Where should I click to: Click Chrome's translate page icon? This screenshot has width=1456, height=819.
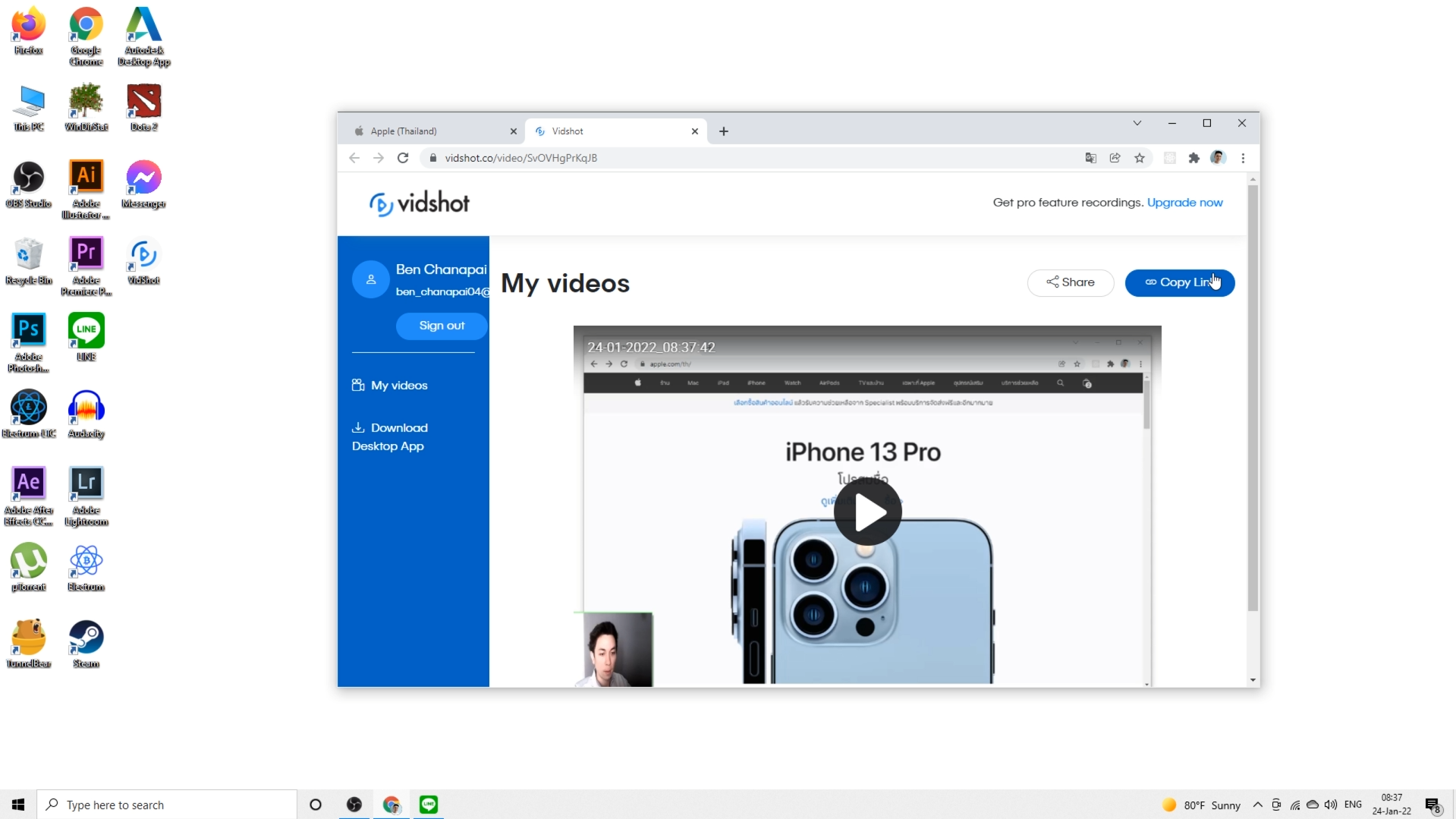point(1090,158)
